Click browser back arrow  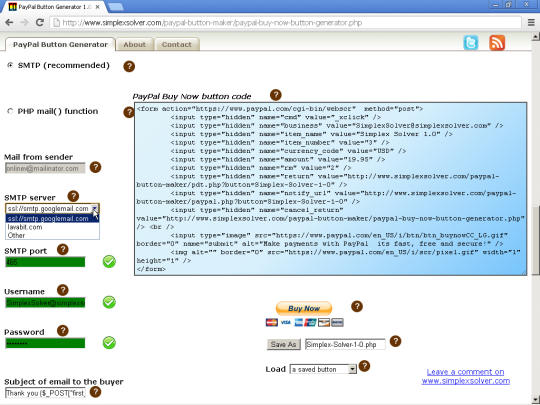tap(9, 23)
